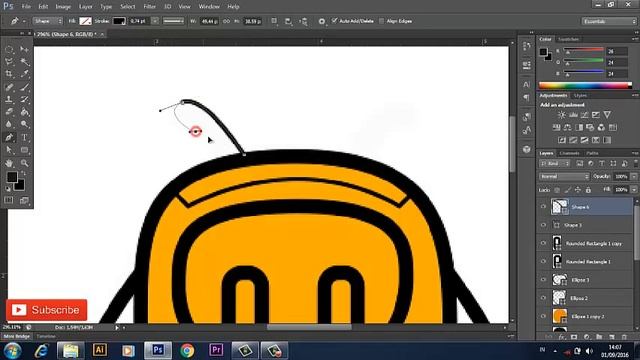
Task: Open the Opacity slider dropdown
Action: coord(634,177)
